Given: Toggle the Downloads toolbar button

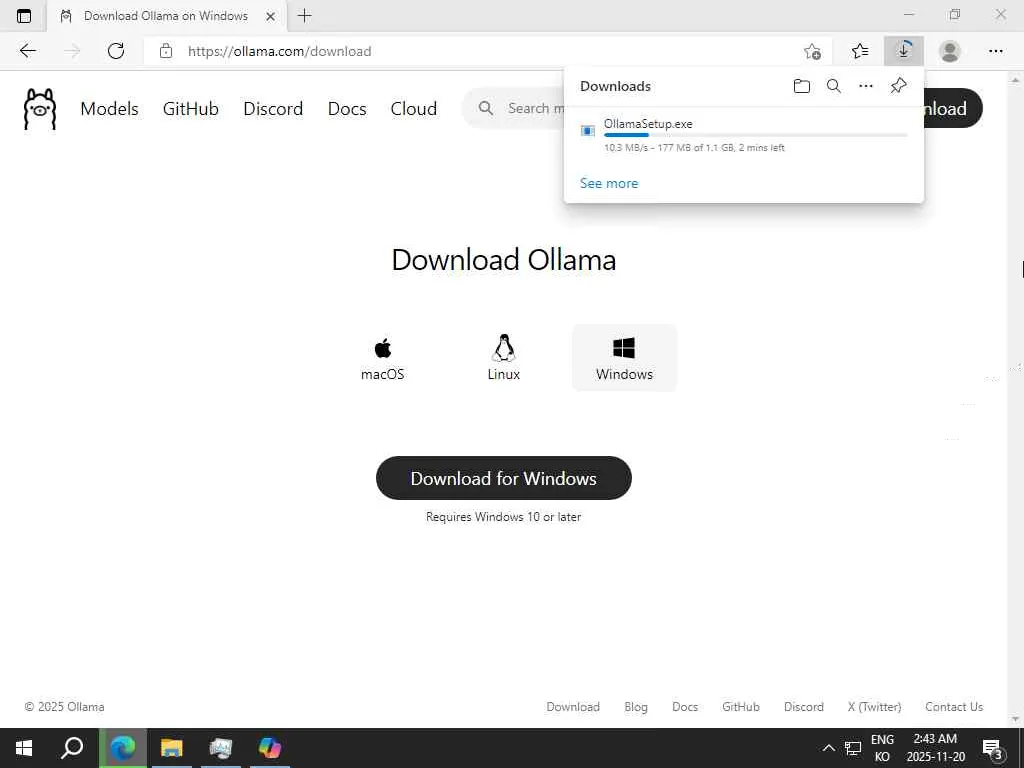Looking at the screenshot, I should [x=904, y=51].
